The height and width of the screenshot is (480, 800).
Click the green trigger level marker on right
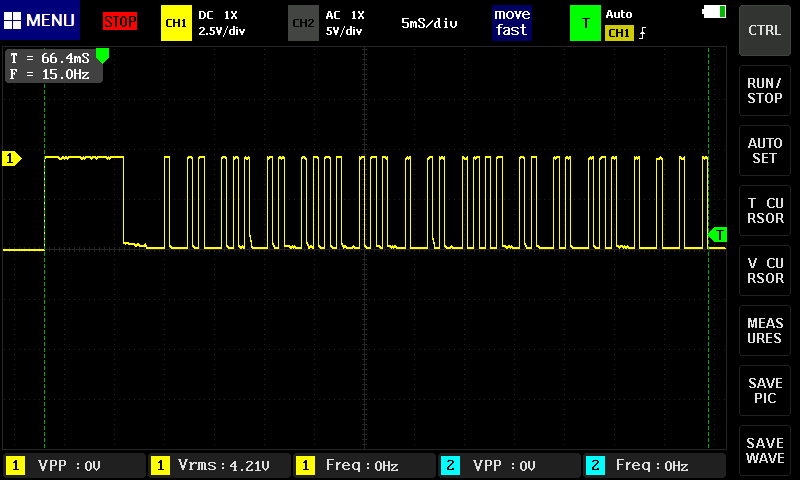[717, 234]
